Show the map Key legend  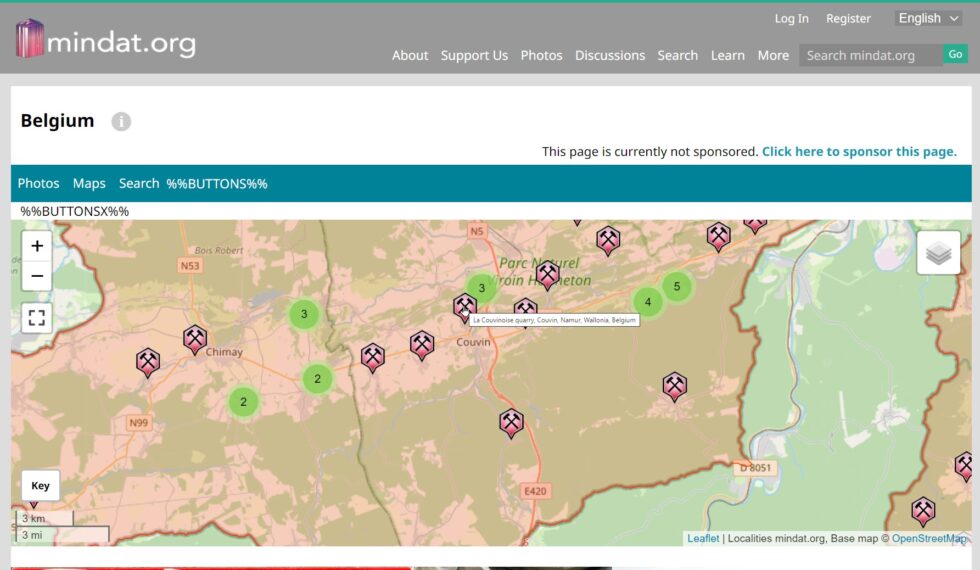41,486
